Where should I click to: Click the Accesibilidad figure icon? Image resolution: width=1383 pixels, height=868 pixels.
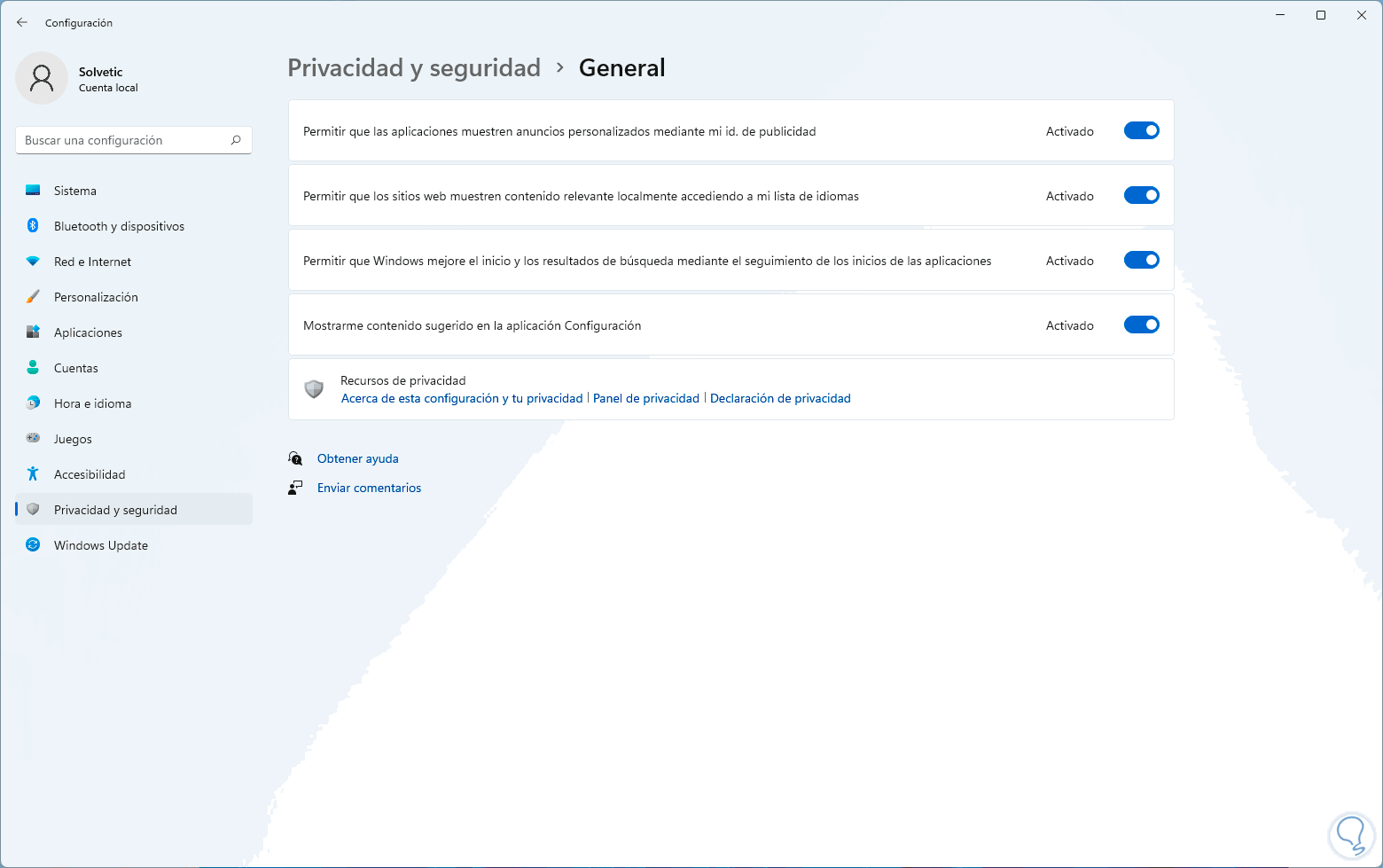[x=33, y=474]
